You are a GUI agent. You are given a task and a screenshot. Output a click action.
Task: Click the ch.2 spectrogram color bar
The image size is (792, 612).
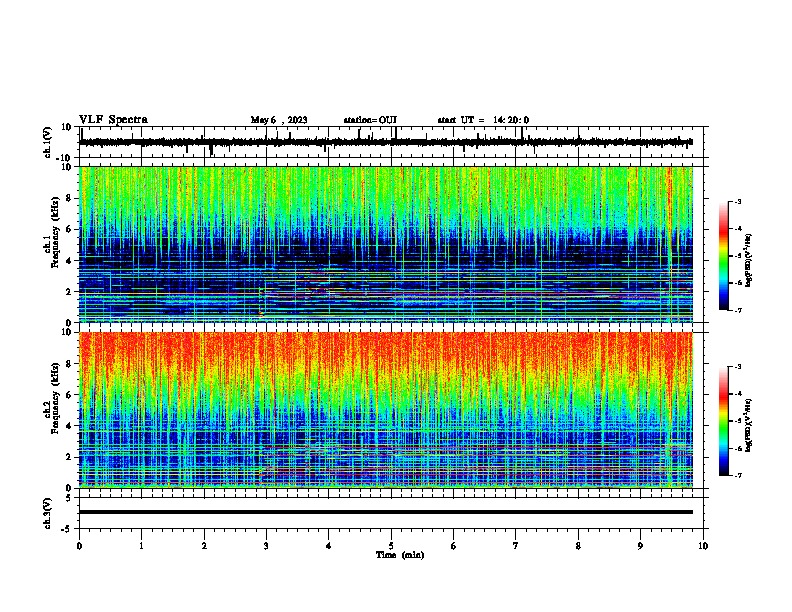click(x=723, y=421)
